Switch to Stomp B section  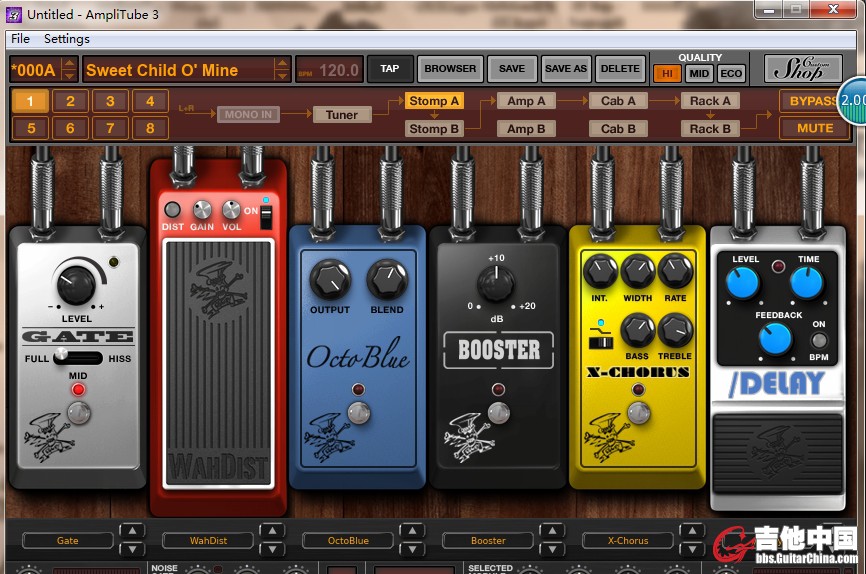click(434, 129)
